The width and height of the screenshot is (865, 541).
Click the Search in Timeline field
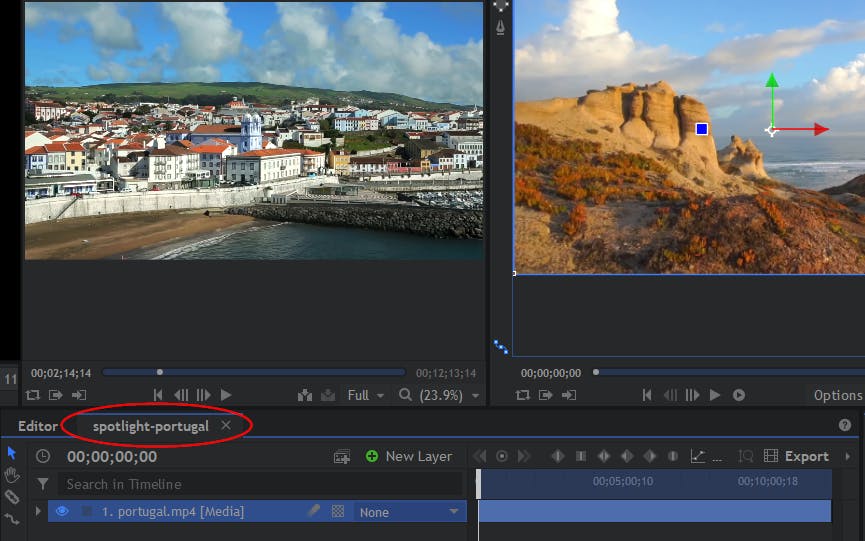point(260,484)
